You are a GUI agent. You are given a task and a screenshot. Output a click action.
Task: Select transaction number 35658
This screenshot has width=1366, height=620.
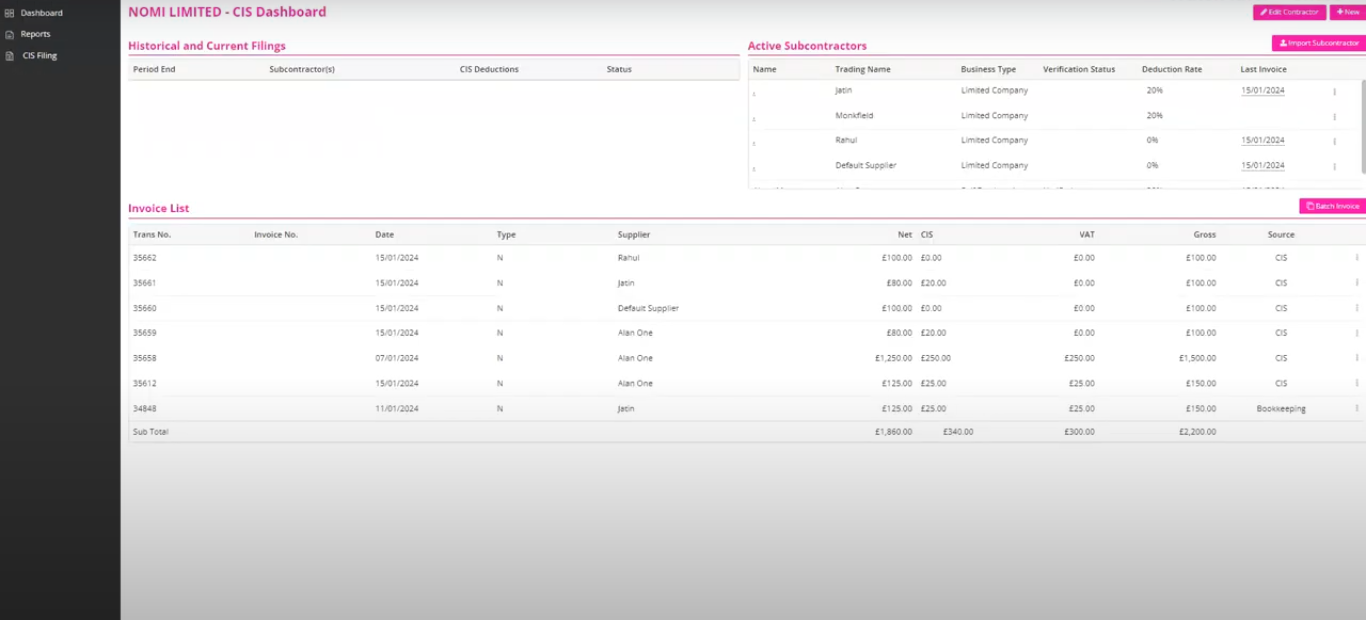coord(145,358)
